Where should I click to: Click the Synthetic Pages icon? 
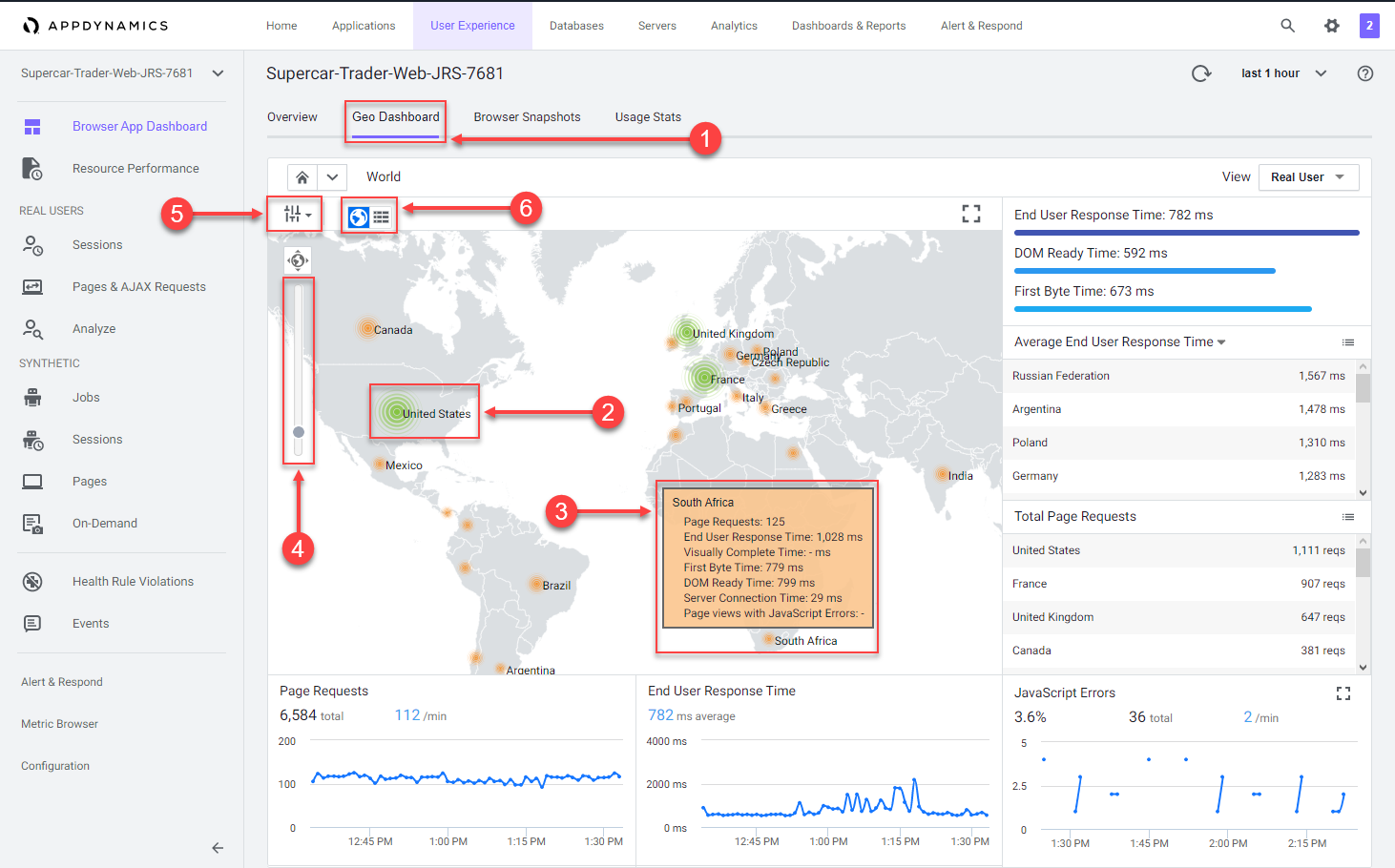coord(32,482)
